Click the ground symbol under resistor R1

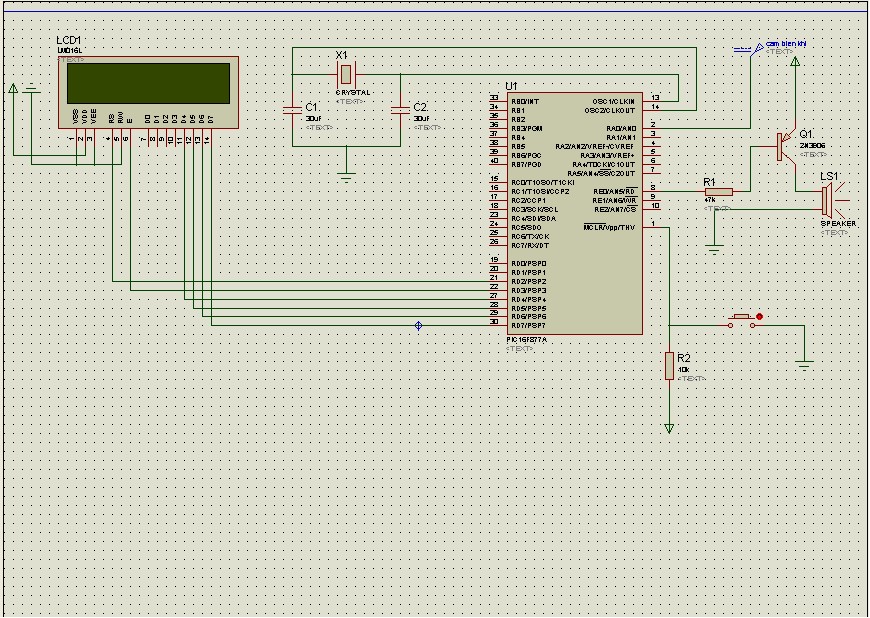714,245
